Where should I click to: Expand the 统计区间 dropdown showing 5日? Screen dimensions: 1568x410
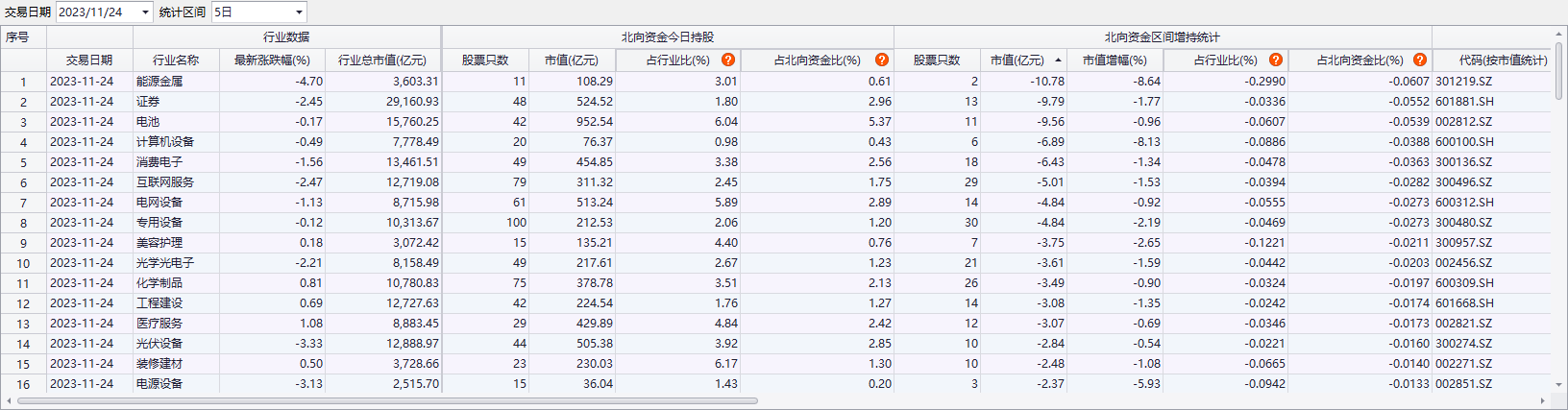299,12
